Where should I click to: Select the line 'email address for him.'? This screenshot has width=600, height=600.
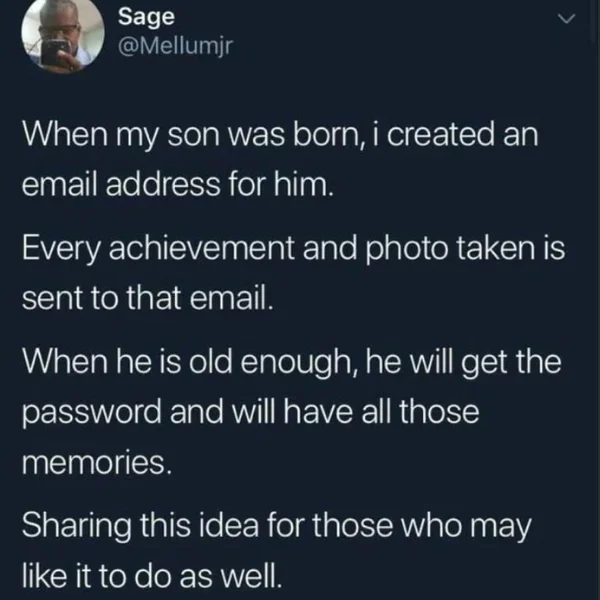(x=178, y=184)
